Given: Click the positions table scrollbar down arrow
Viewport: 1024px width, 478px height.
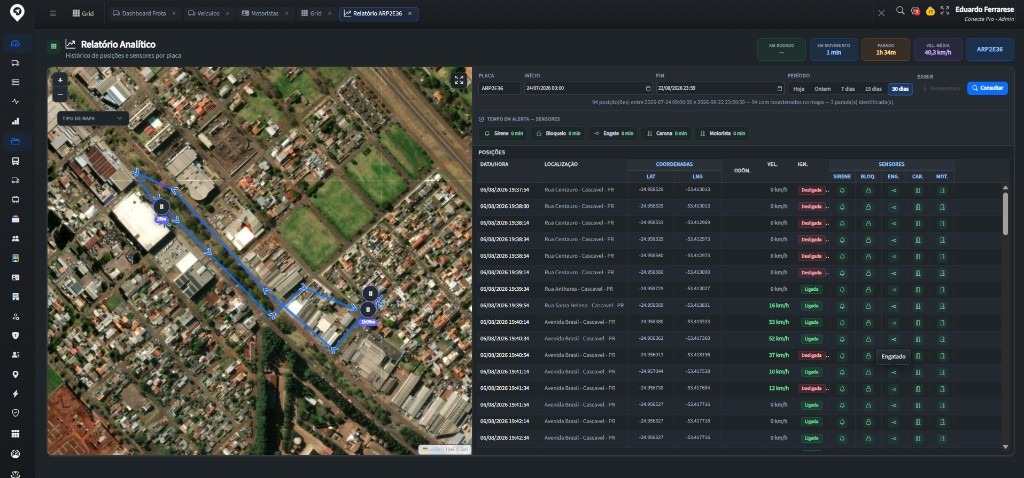Looking at the screenshot, I should coord(1005,447).
